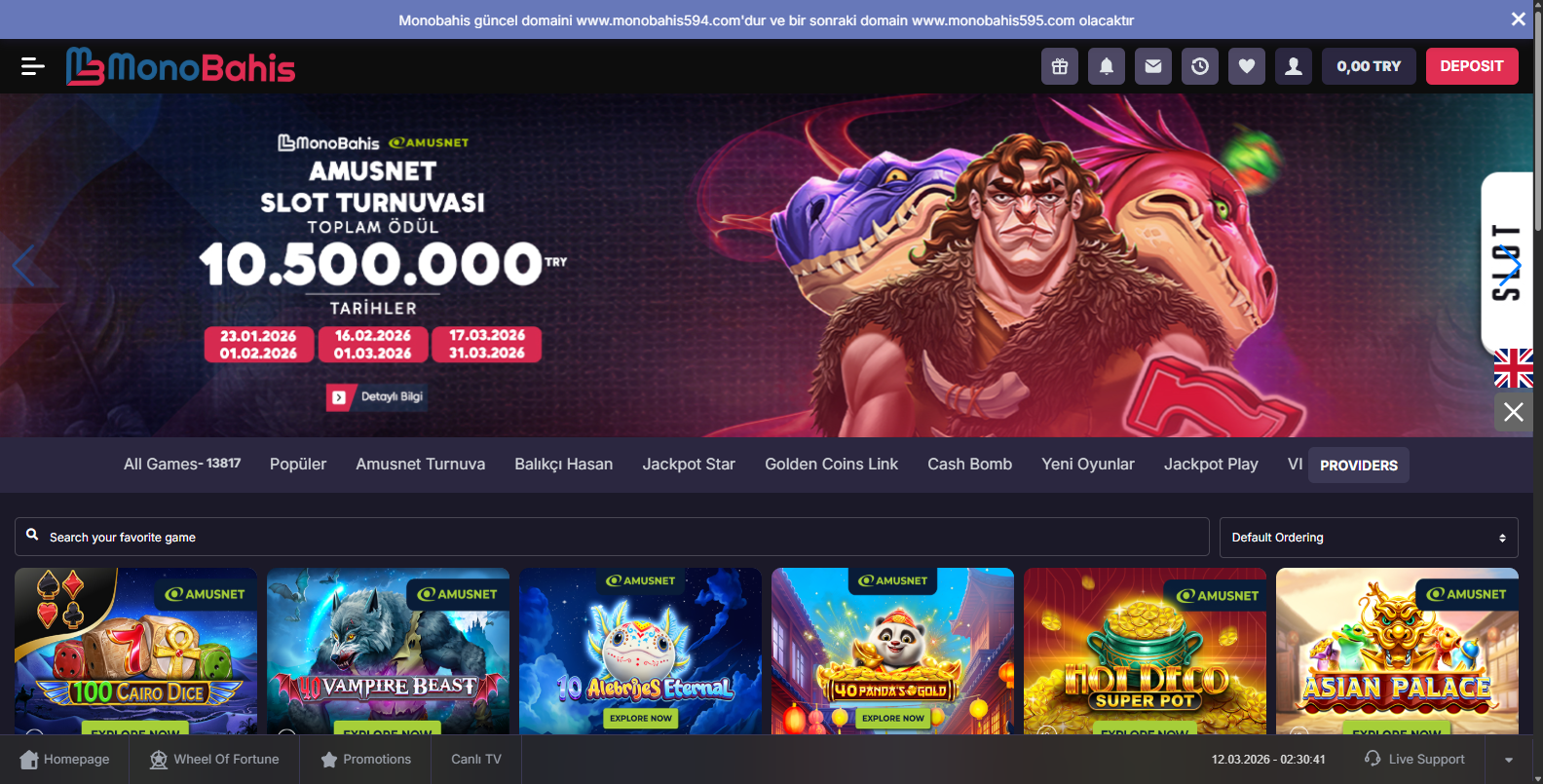Expand the Default Ordering dropdown

click(1369, 538)
